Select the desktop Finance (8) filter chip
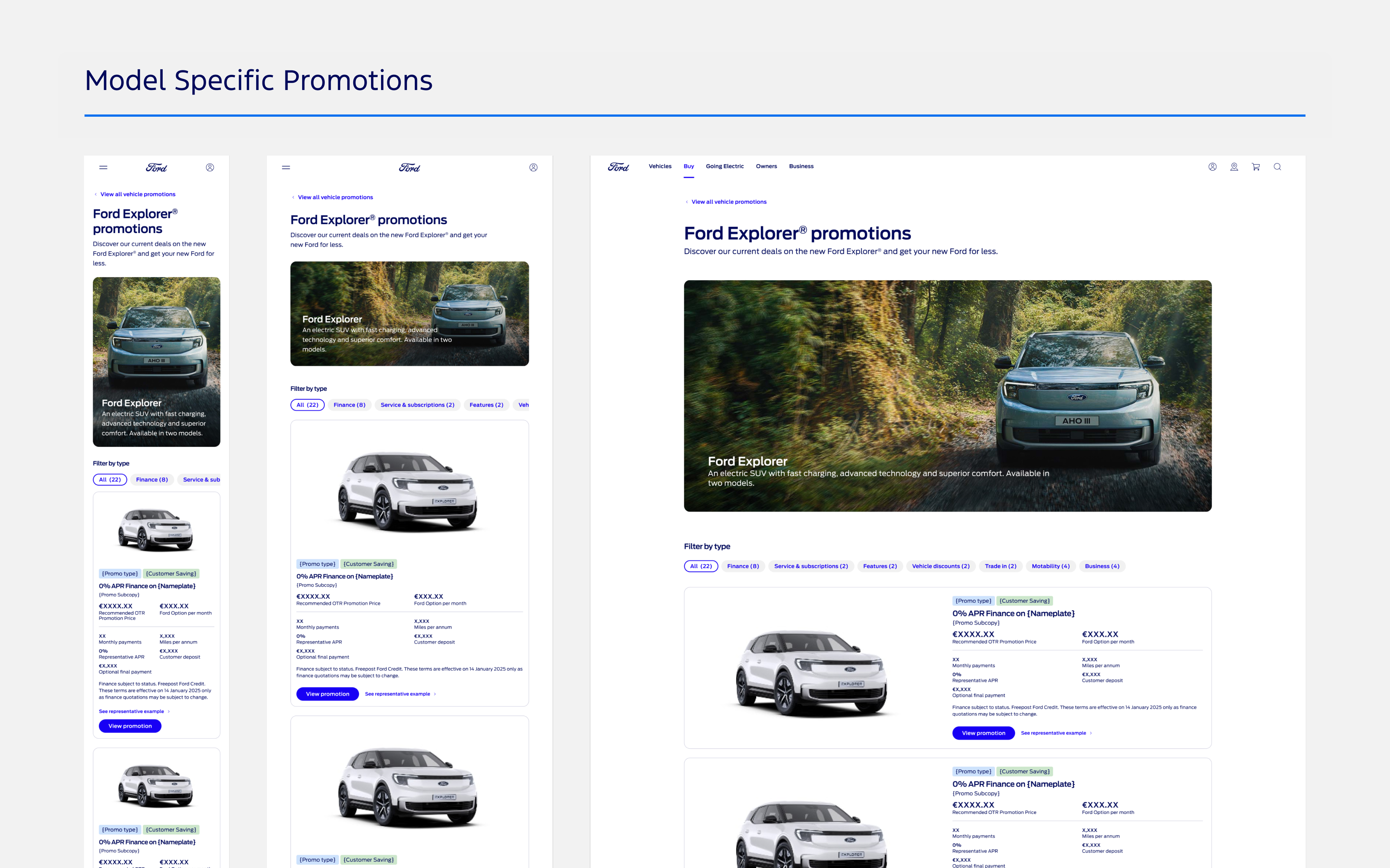Viewport: 1390px width, 868px height. [x=743, y=566]
